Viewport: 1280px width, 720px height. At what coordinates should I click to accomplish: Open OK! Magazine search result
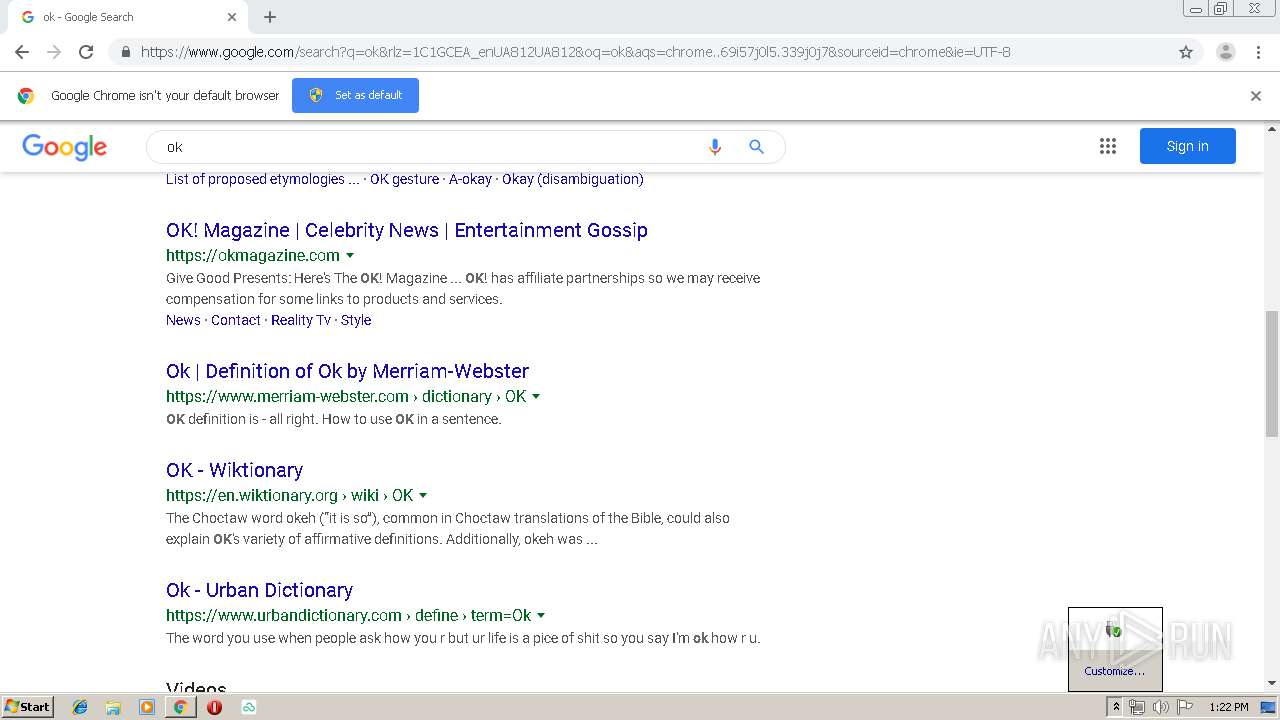click(407, 230)
